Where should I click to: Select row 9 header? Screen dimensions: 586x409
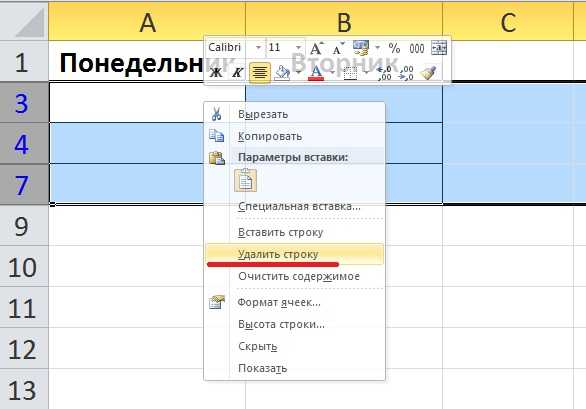coord(24,225)
